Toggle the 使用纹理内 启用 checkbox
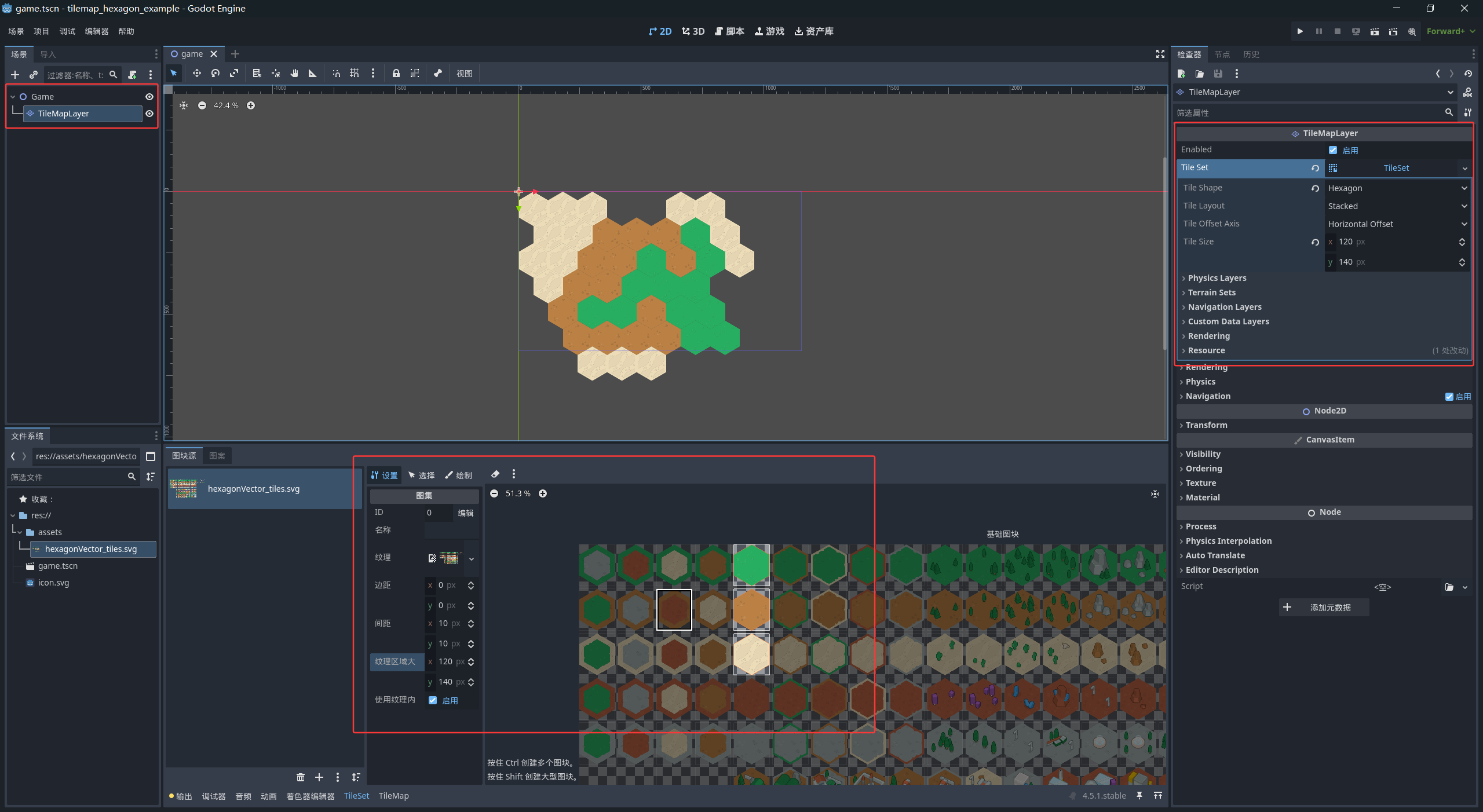1483x812 pixels. click(x=433, y=700)
